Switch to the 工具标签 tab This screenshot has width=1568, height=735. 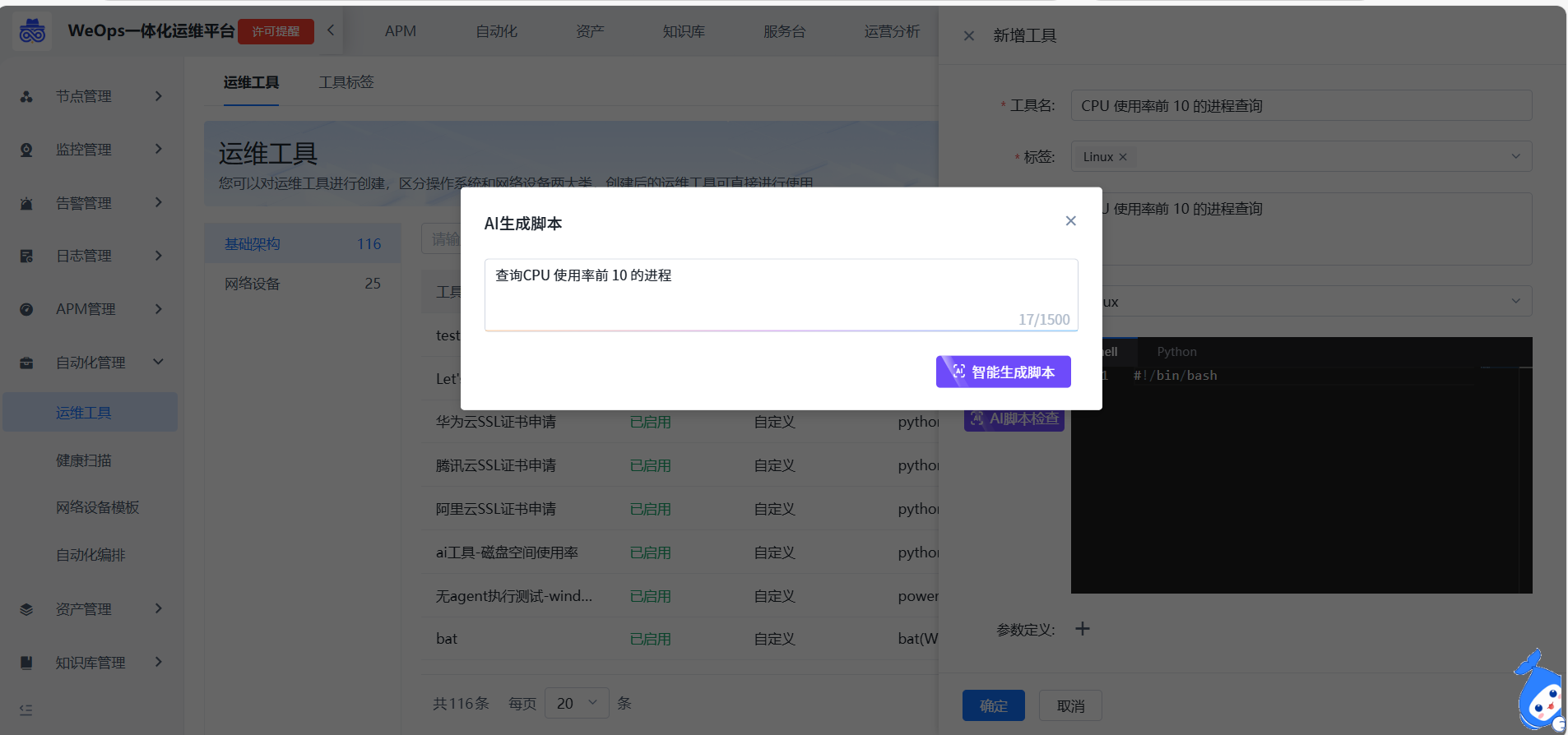click(x=346, y=82)
